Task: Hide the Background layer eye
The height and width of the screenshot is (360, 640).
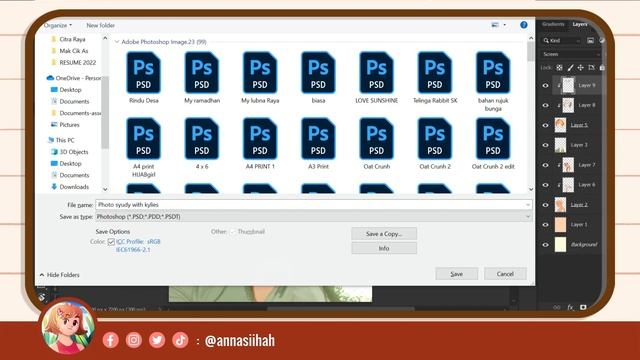Action: [x=545, y=244]
